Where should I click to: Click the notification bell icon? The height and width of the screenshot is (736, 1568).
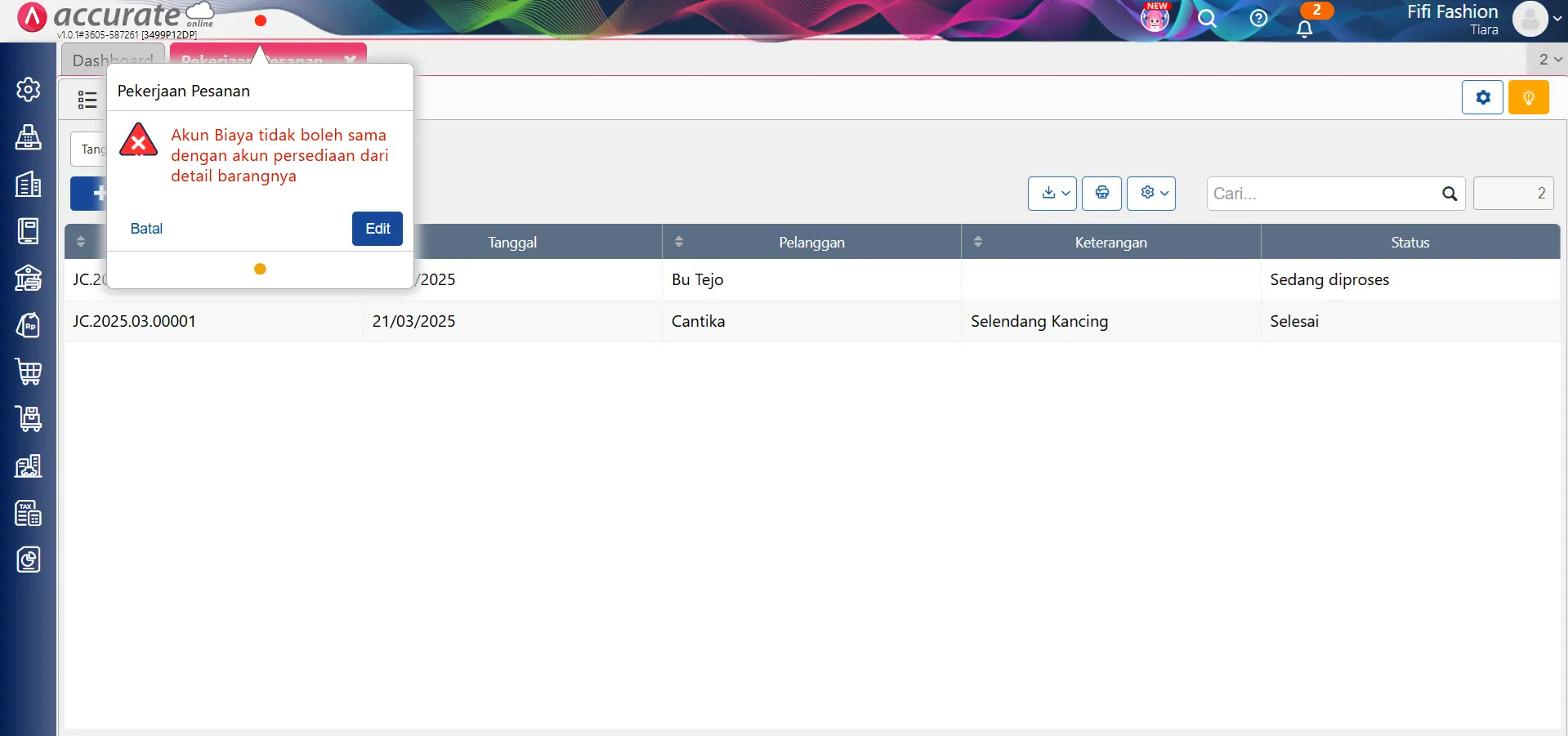tap(1305, 29)
